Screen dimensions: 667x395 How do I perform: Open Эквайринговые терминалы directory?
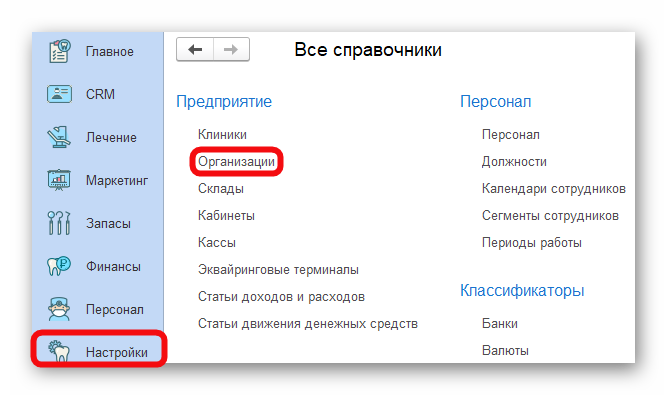(278, 270)
